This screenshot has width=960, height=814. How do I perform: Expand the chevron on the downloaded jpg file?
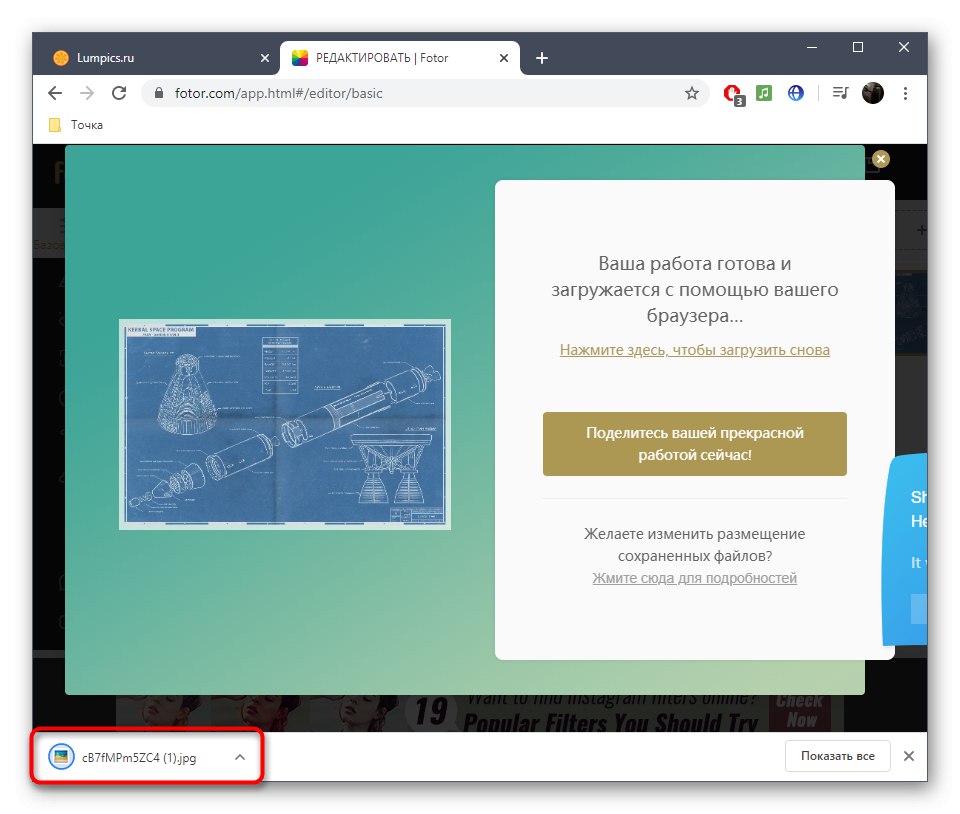click(x=239, y=757)
